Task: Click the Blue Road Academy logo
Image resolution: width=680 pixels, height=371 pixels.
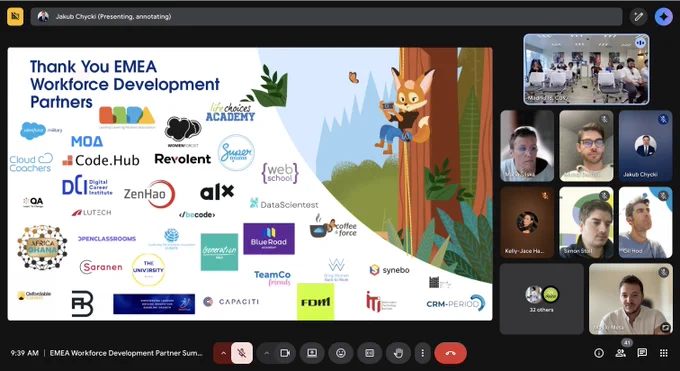Action: pos(269,239)
